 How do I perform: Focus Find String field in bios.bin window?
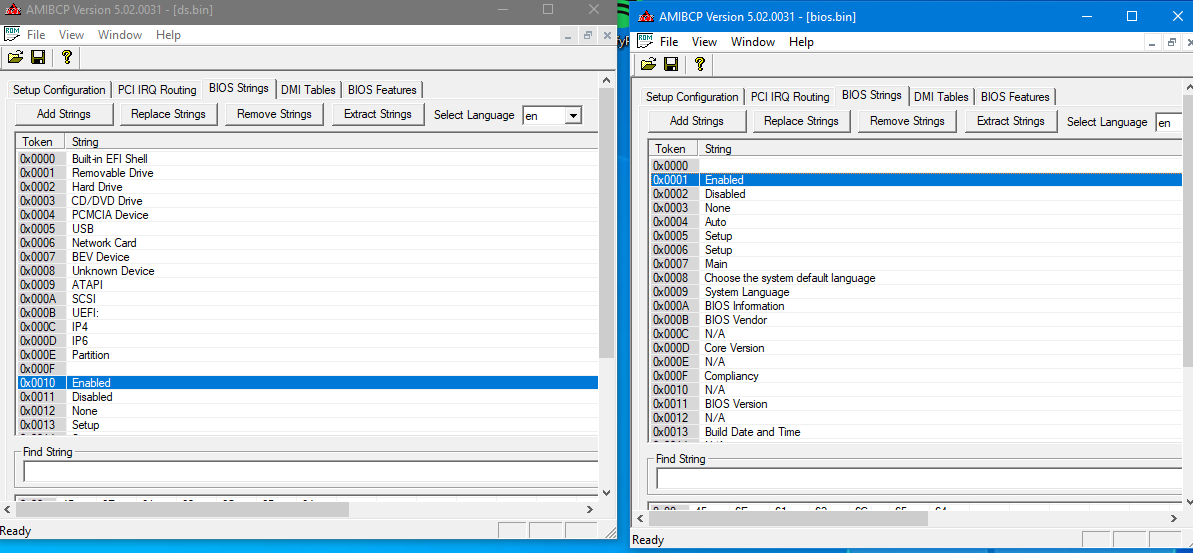(919, 478)
